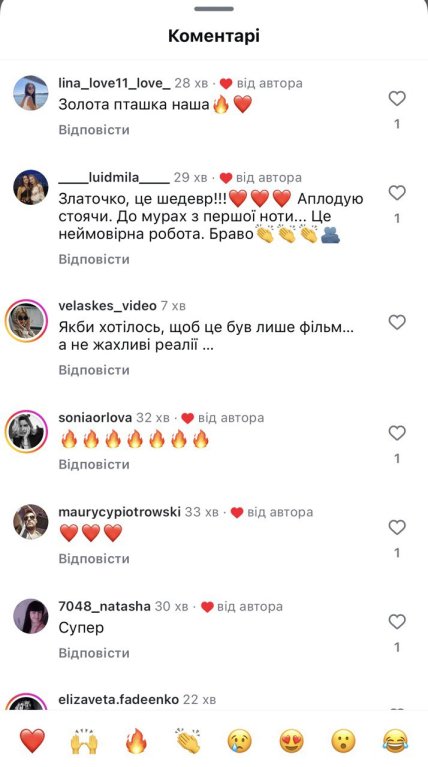Send fire quick reaction emoji
The height and width of the screenshot is (767, 428).
[x=136, y=741]
